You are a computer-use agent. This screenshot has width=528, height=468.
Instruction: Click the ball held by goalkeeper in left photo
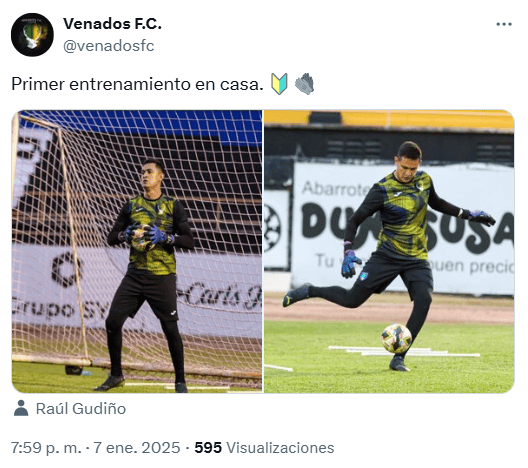click(142, 238)
